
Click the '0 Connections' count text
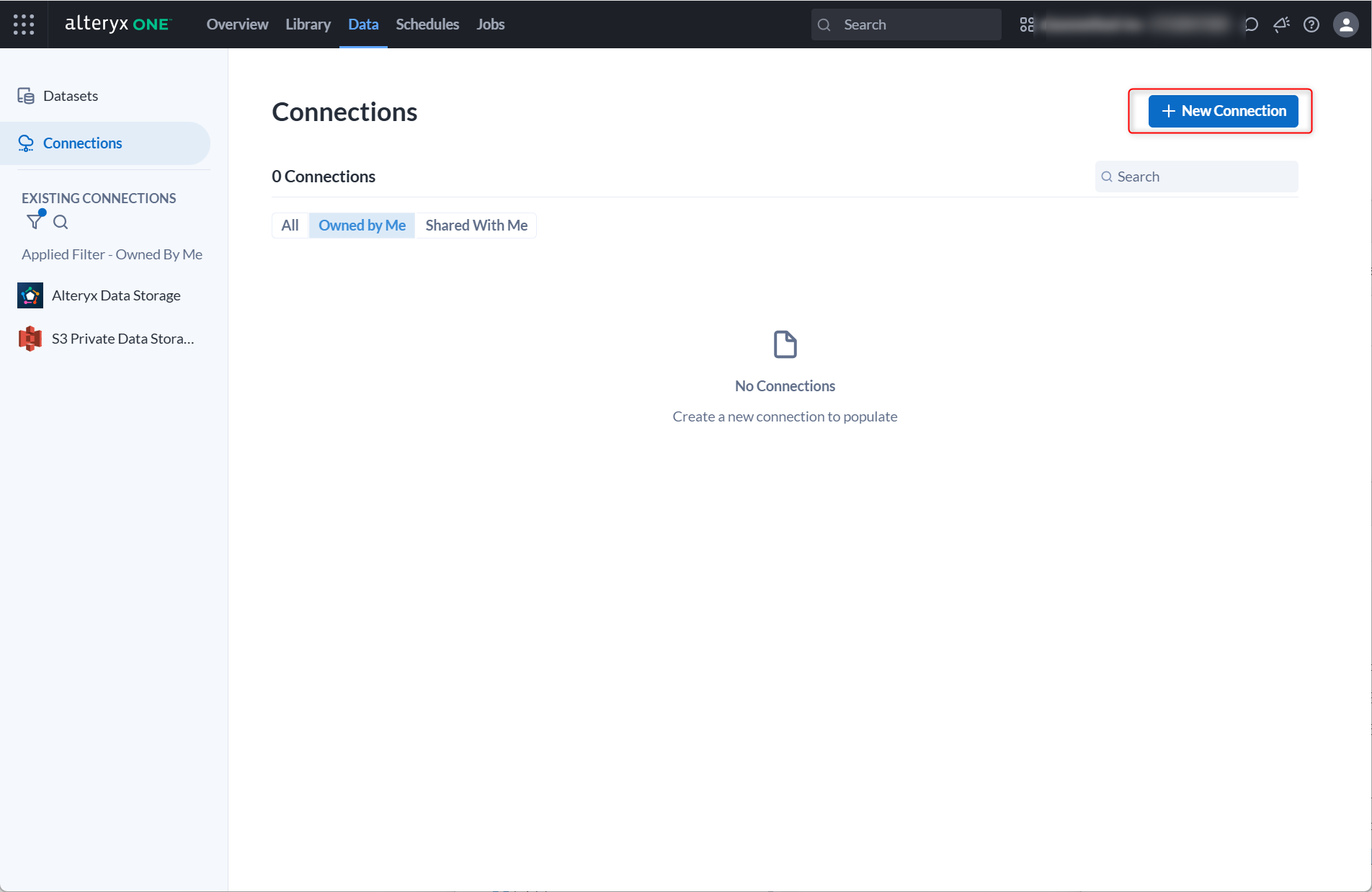[324, 177]
